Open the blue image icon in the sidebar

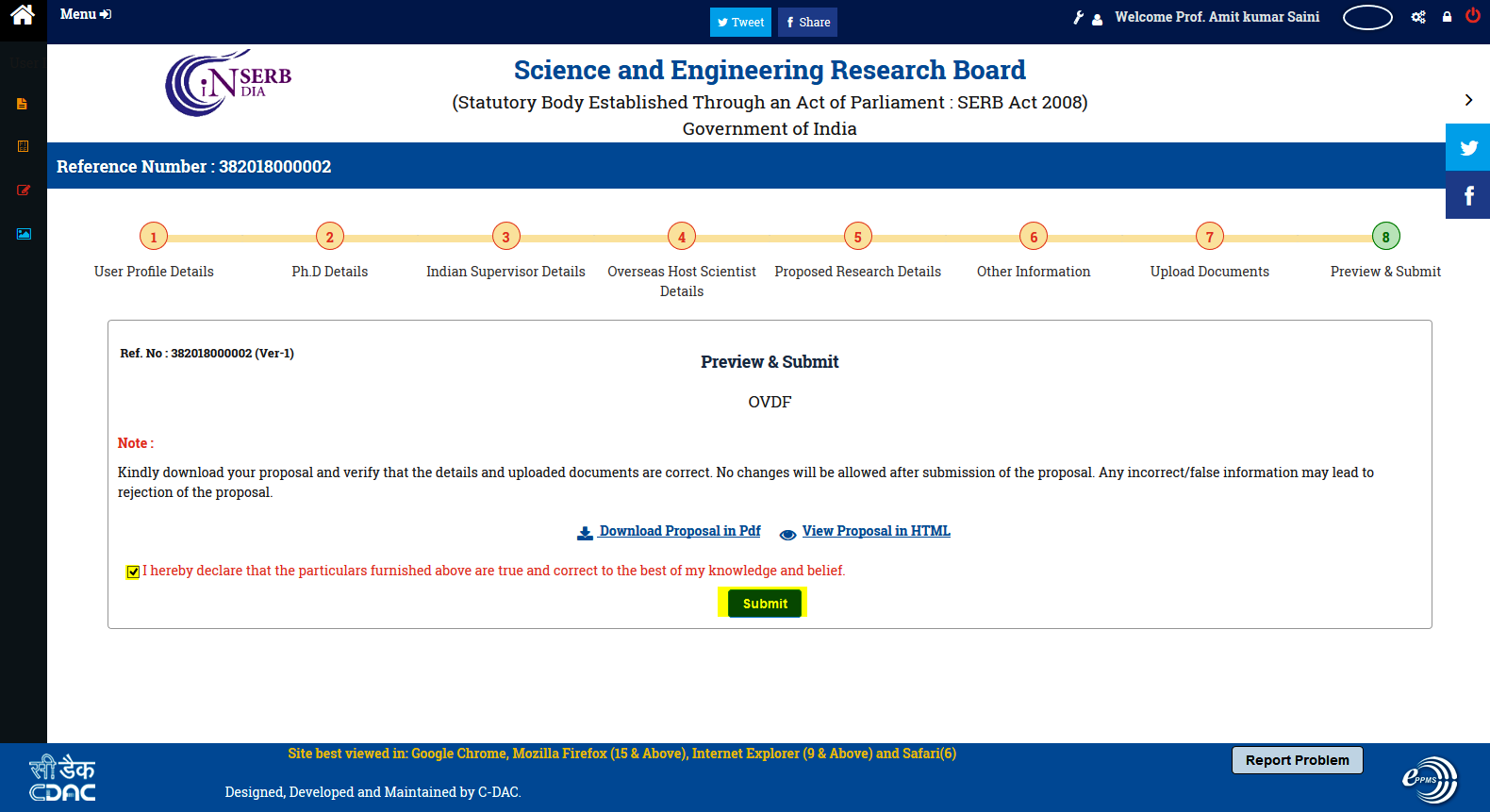(x=24, y=234)
